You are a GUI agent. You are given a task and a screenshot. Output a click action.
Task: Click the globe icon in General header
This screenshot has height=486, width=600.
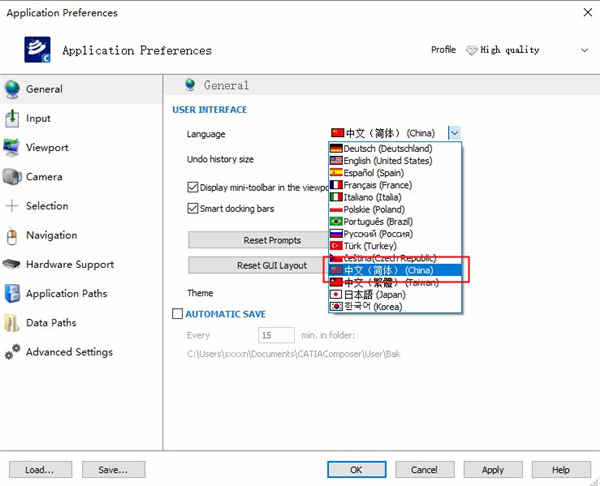coord(190,85)
